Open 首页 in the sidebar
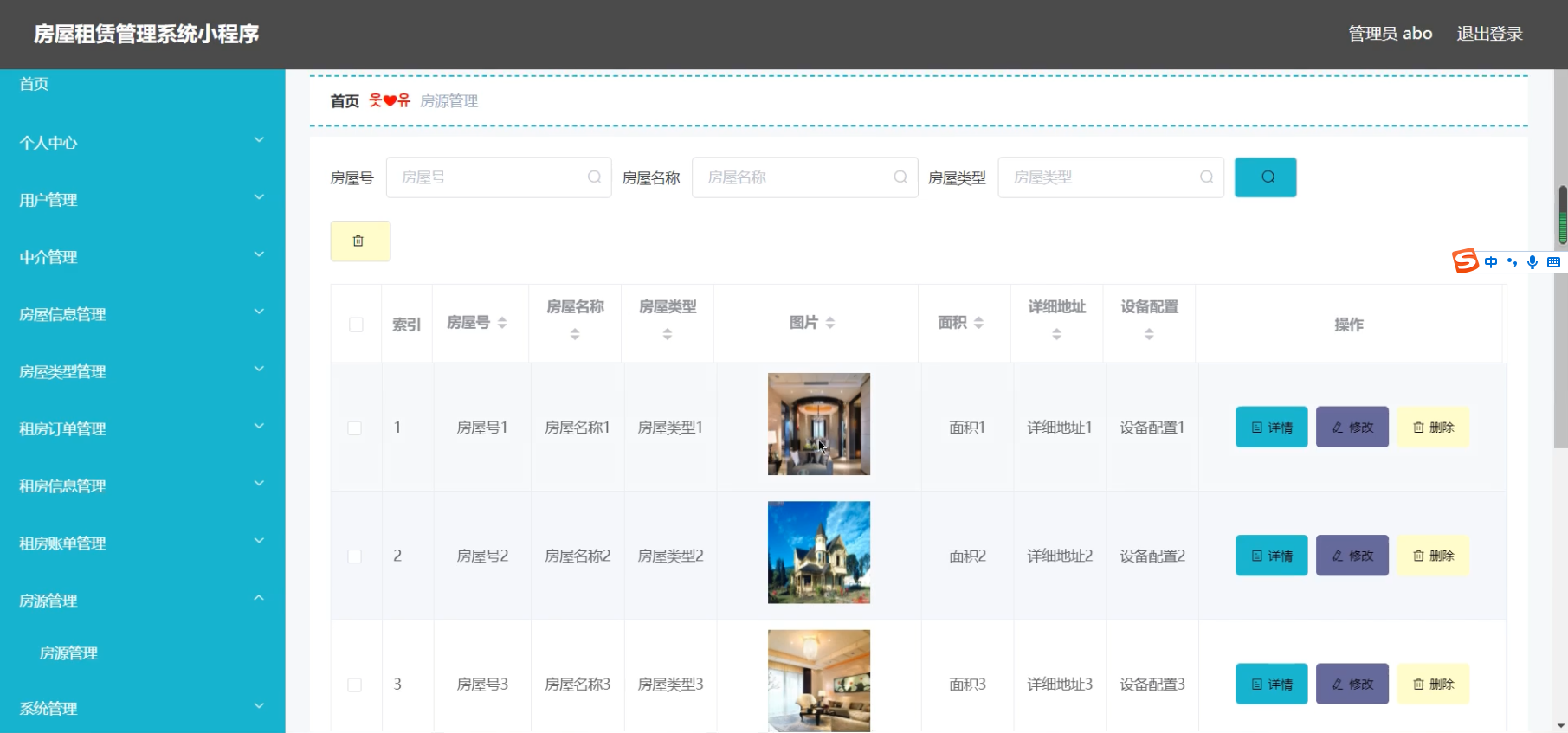This screenshot has width=1568, height=733. point(35,84)
